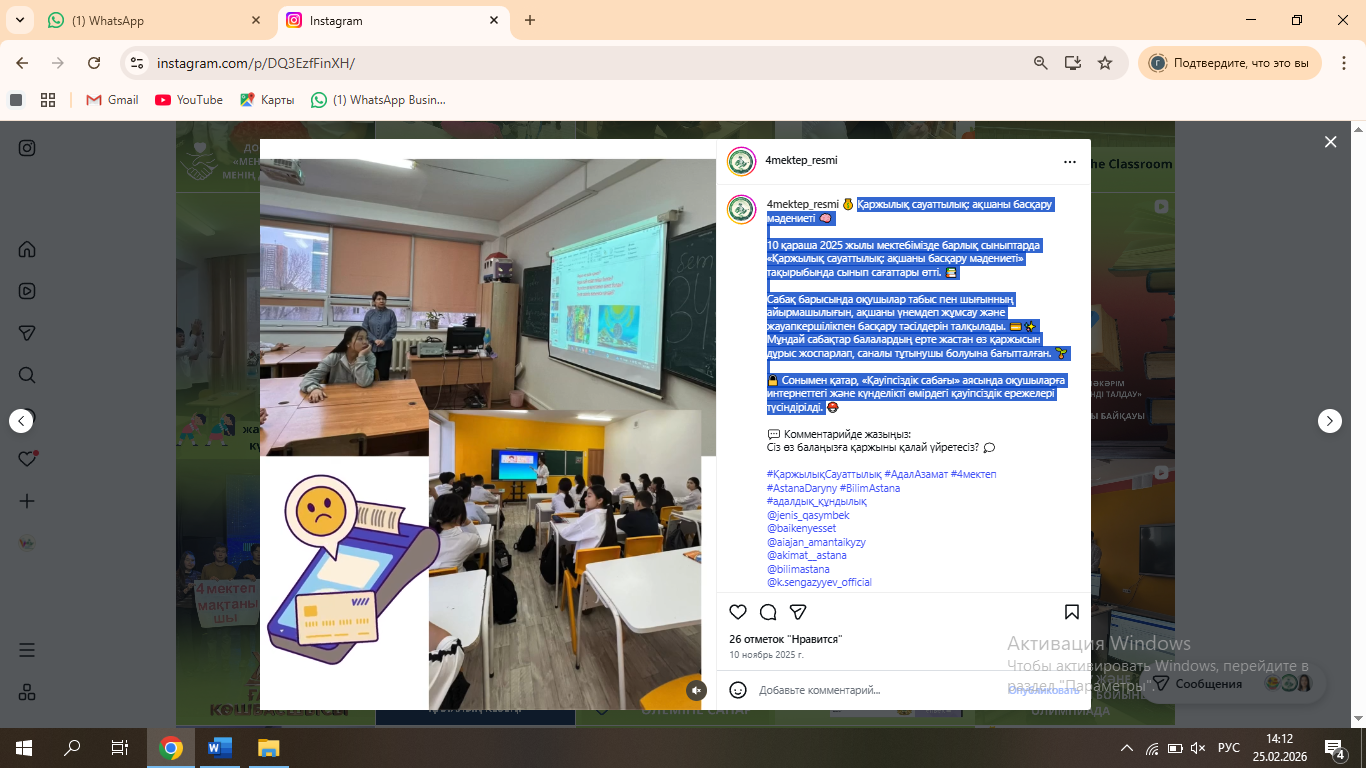Expand the Chrome tab search chevron
1366x768 pixels.
click(x=19, y=20)
